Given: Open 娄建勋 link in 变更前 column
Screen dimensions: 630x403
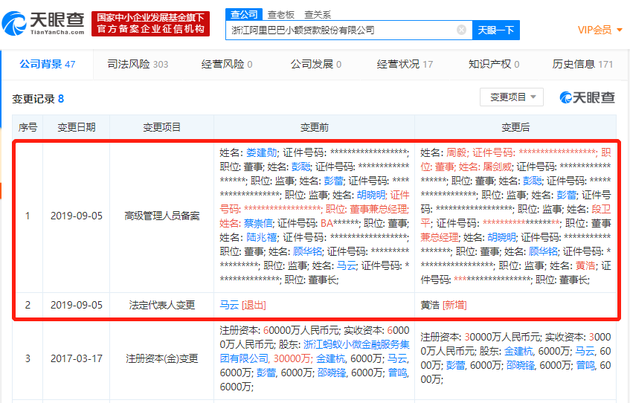Looking at the screenshot, I should click(x=262, y=152).
